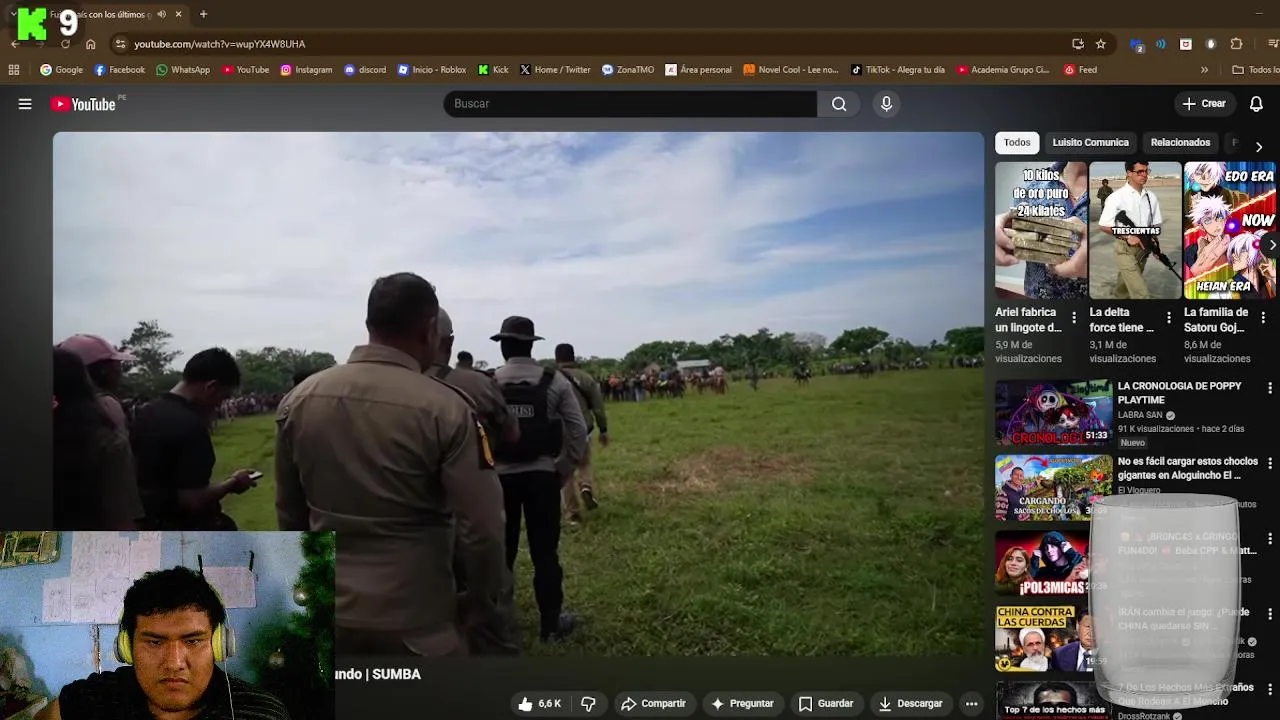Screen dimensions: 1280x720
Task: Open the notifications bell
Action: click(1256, 104)
